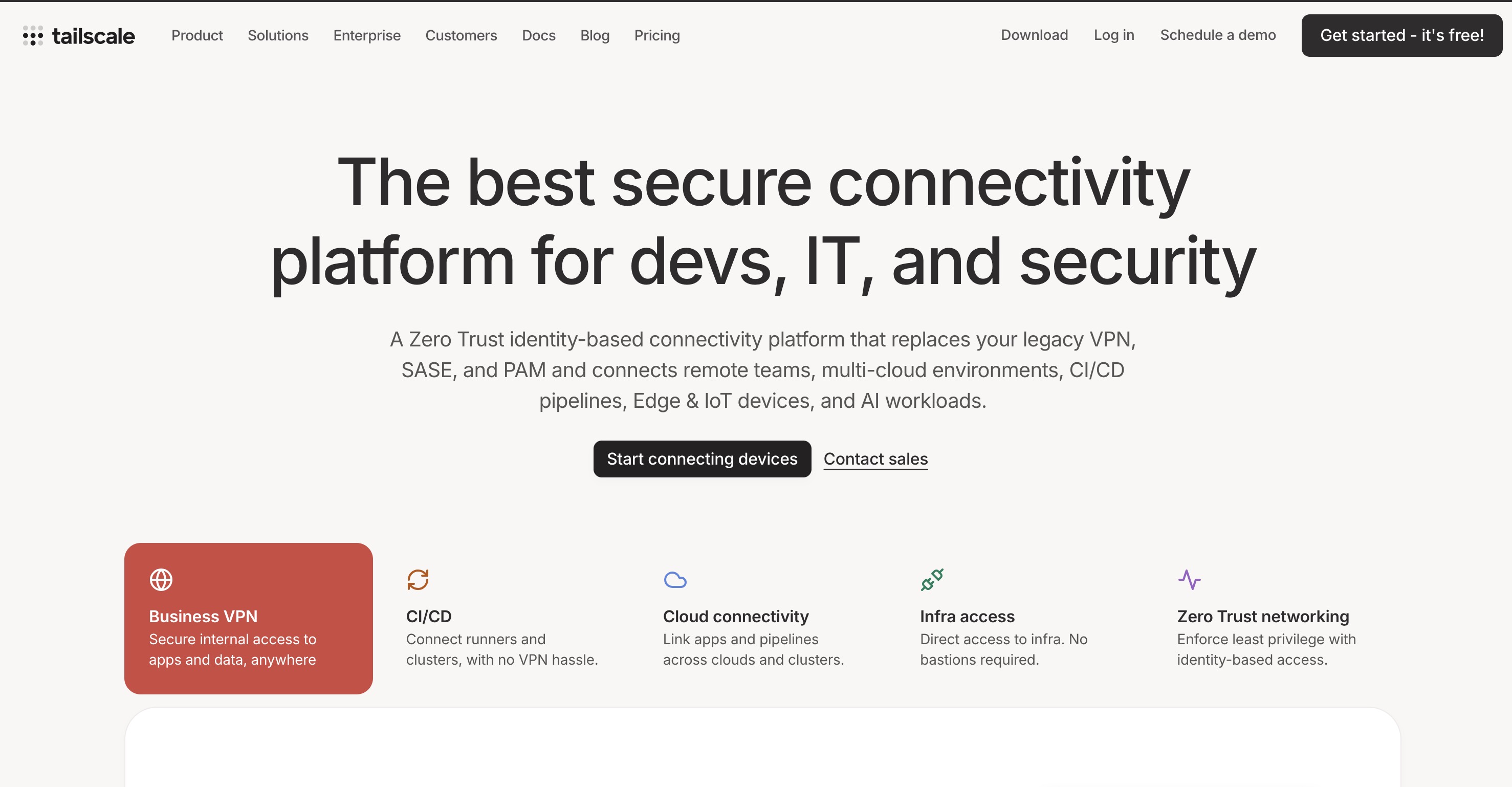Click the purple pulse icon for Zero Trust
The image size is (1512, 787).
tap(1189, 580)
